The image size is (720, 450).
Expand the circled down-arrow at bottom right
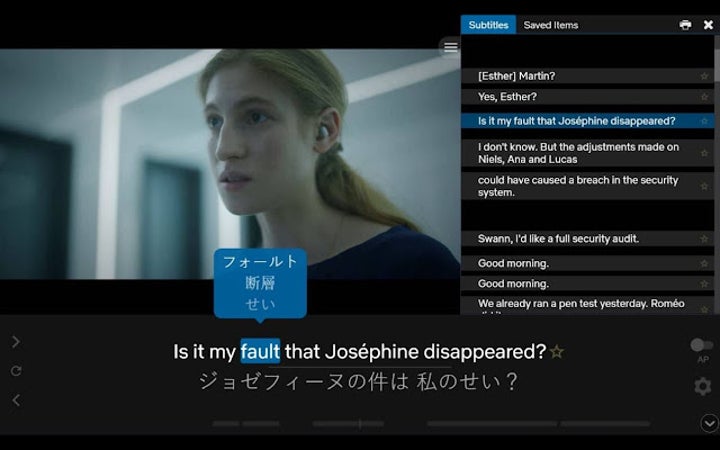tap(709, 423)
